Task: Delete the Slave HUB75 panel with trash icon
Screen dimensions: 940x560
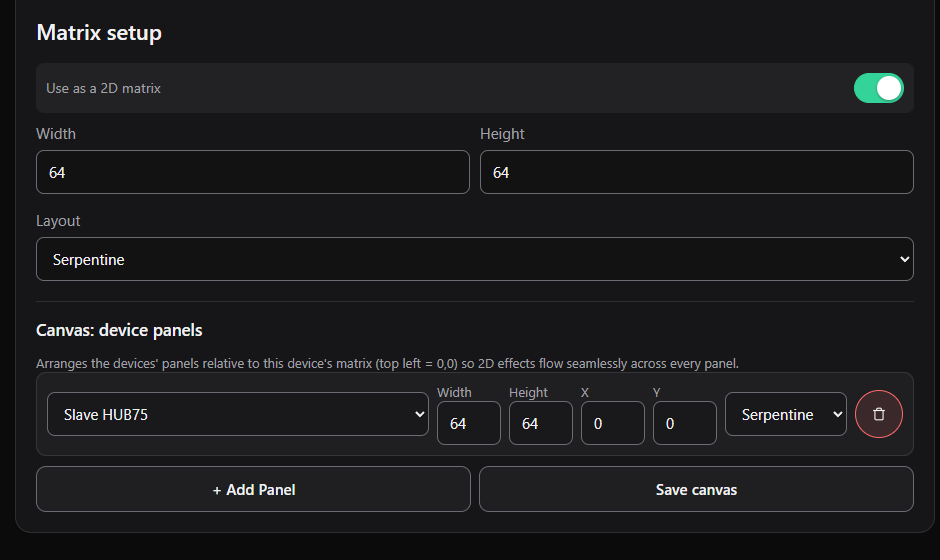Action: [x=878, y=414]
